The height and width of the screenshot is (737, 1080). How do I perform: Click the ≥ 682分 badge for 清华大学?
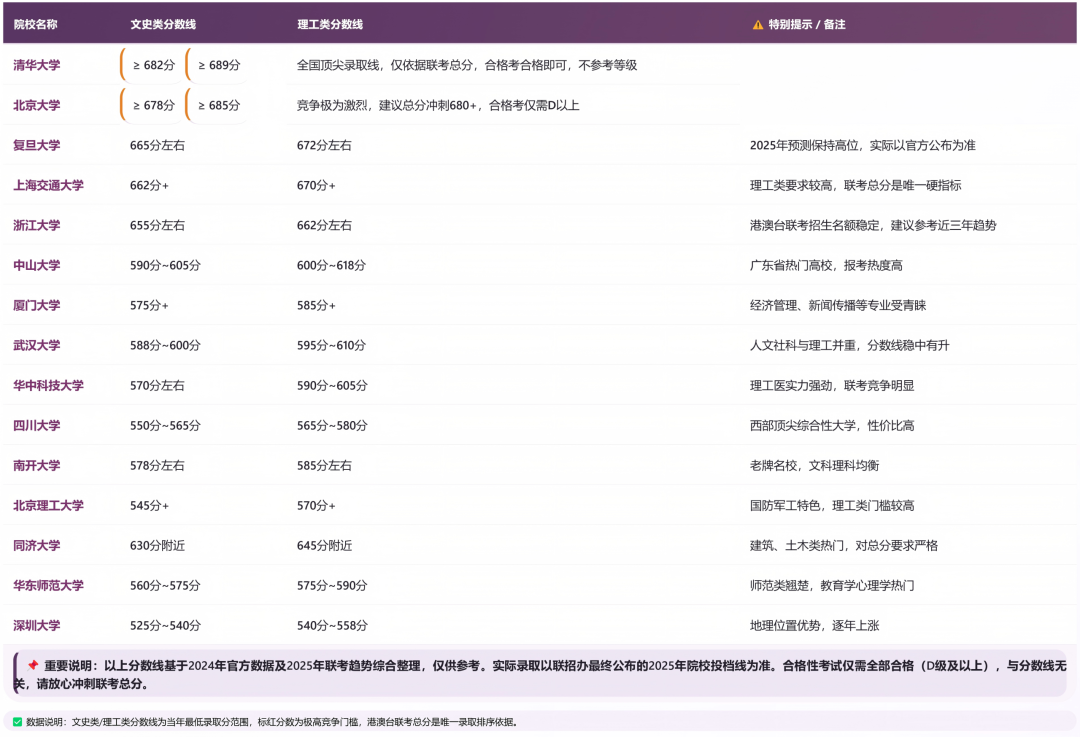[152, 65]
